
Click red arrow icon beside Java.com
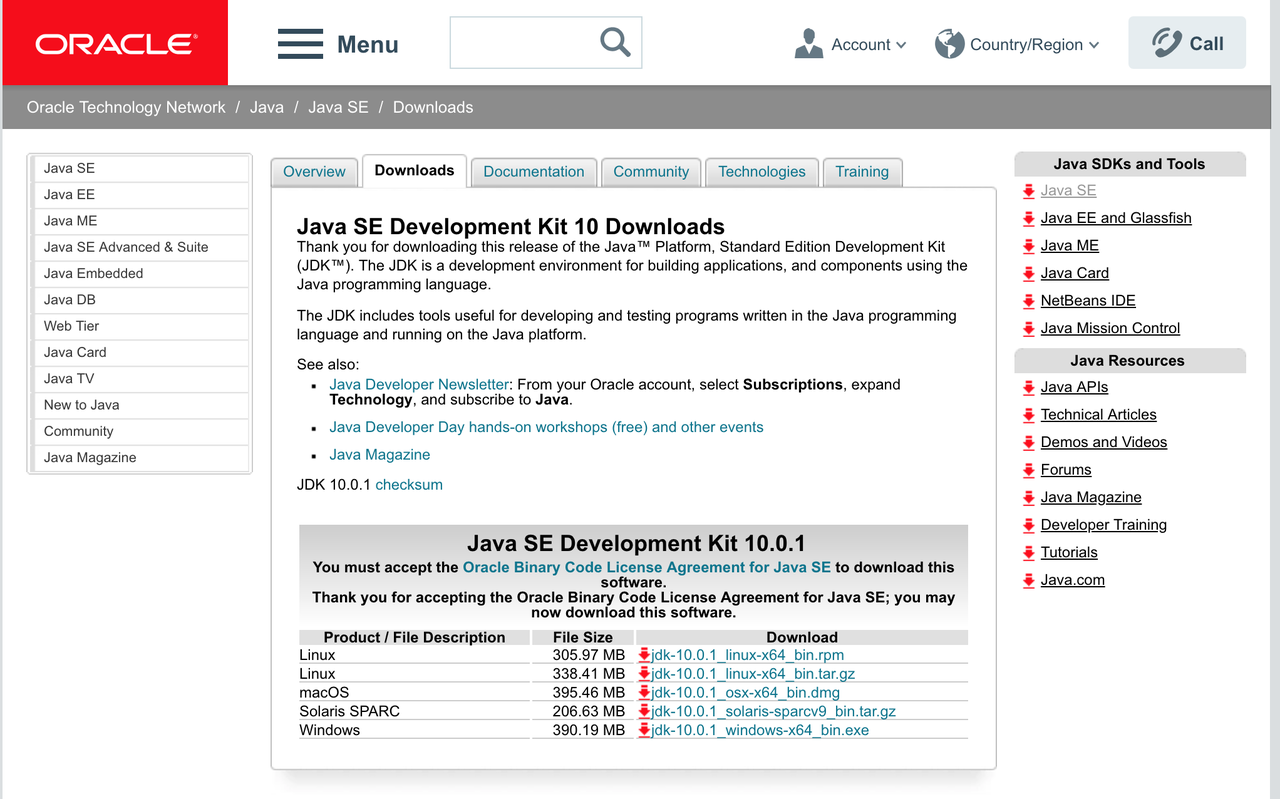1028,580
